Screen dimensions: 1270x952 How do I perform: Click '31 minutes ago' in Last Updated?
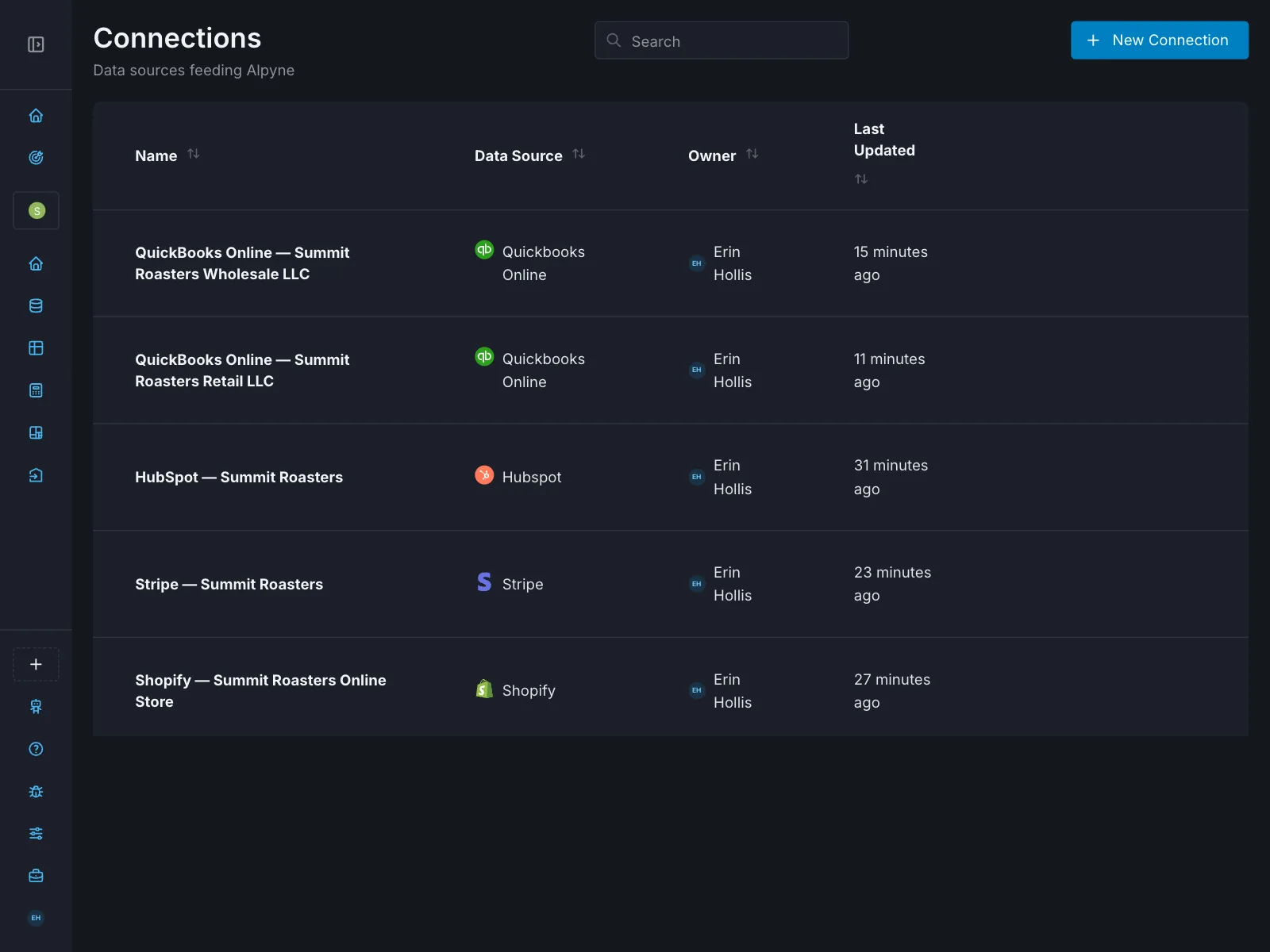891,478
